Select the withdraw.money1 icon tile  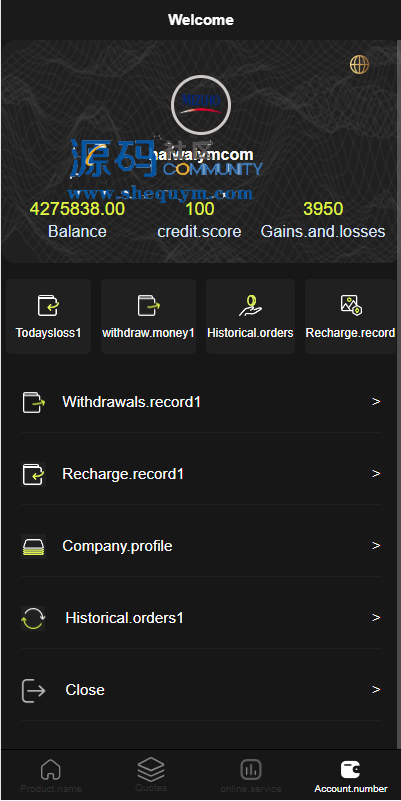pos(149,316)
